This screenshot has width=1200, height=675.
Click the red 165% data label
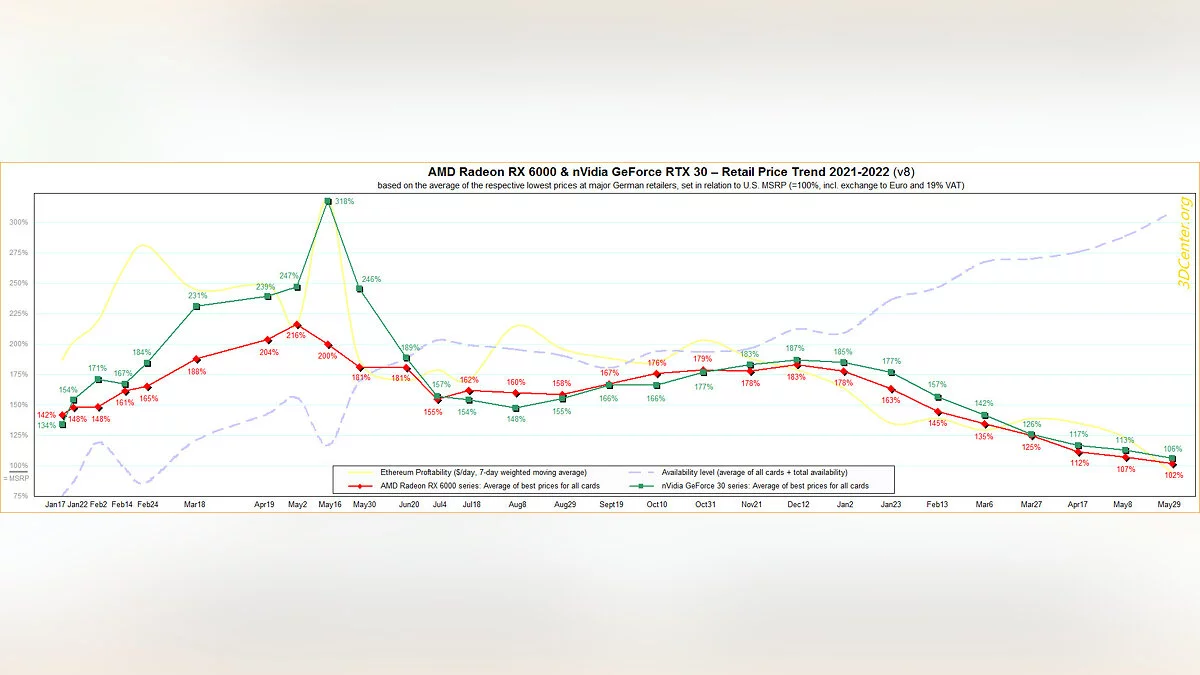coord(149,399)
